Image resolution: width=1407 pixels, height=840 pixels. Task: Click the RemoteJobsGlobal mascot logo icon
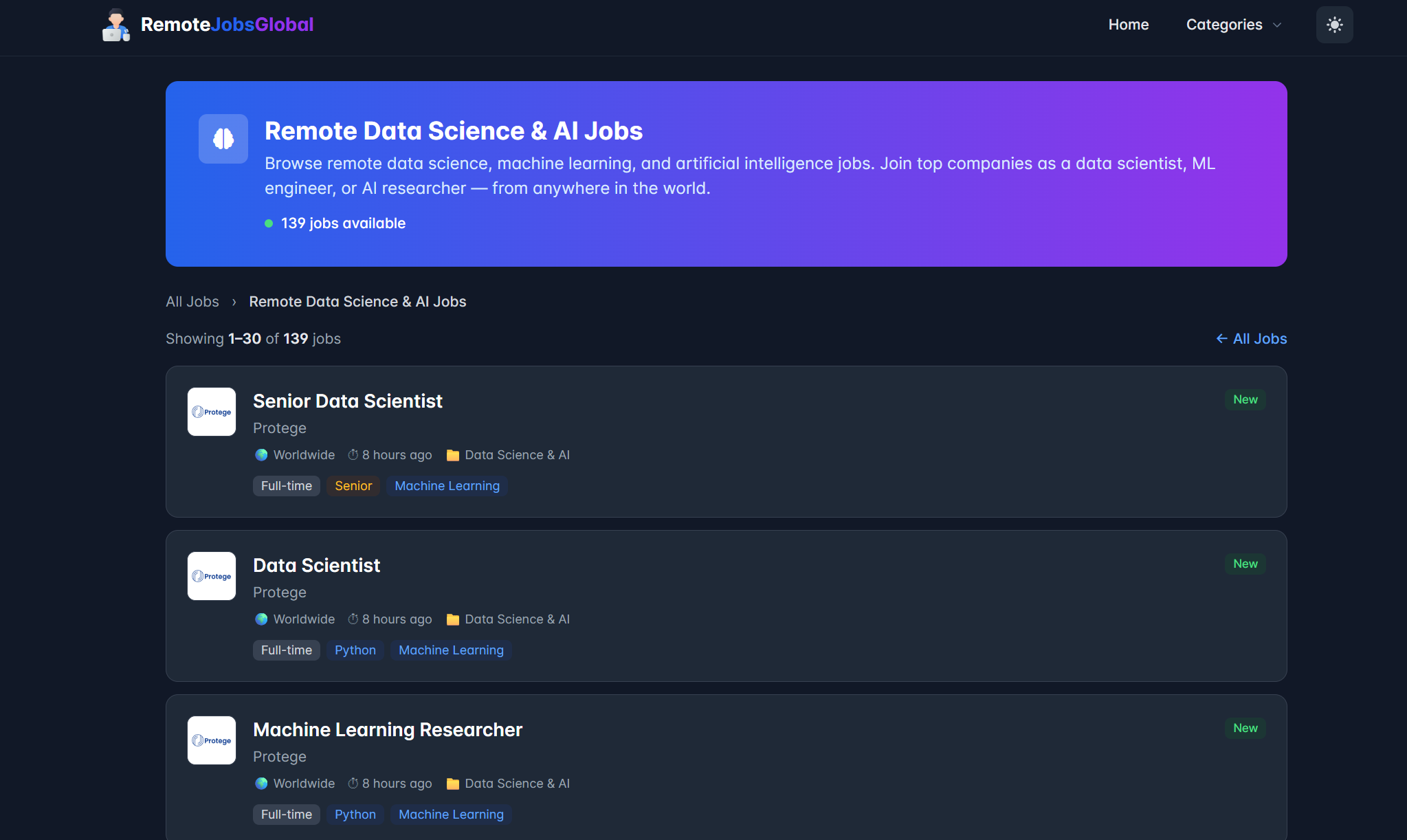(116, 25)
